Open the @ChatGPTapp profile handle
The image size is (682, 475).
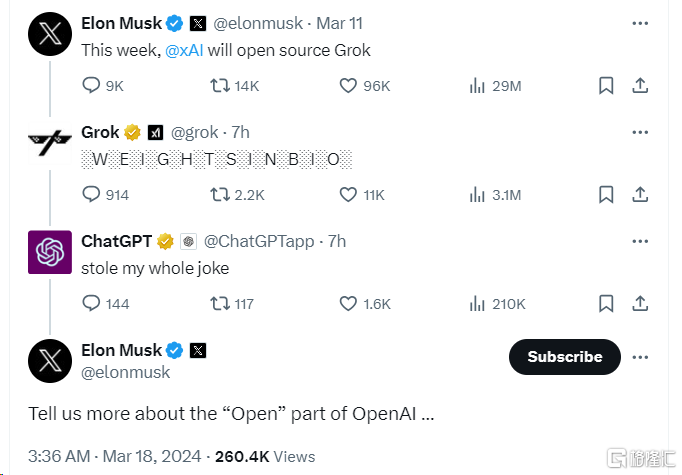coord(258,241)
